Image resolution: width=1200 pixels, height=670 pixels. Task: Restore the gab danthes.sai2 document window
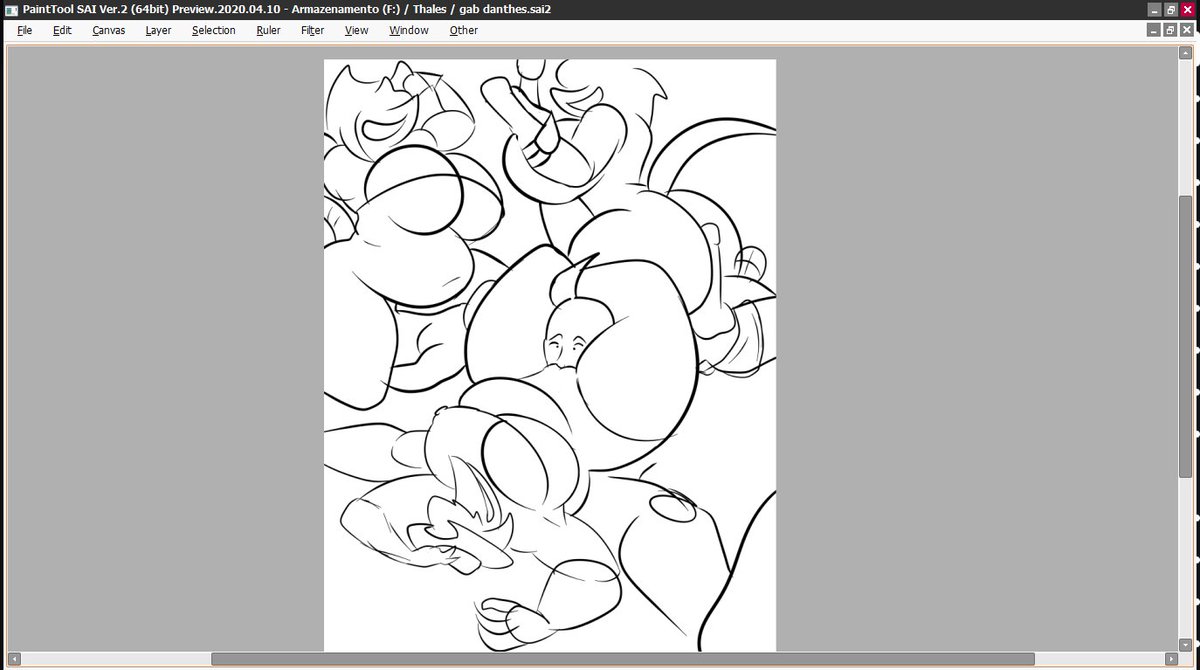click(x=1170, y=30)
